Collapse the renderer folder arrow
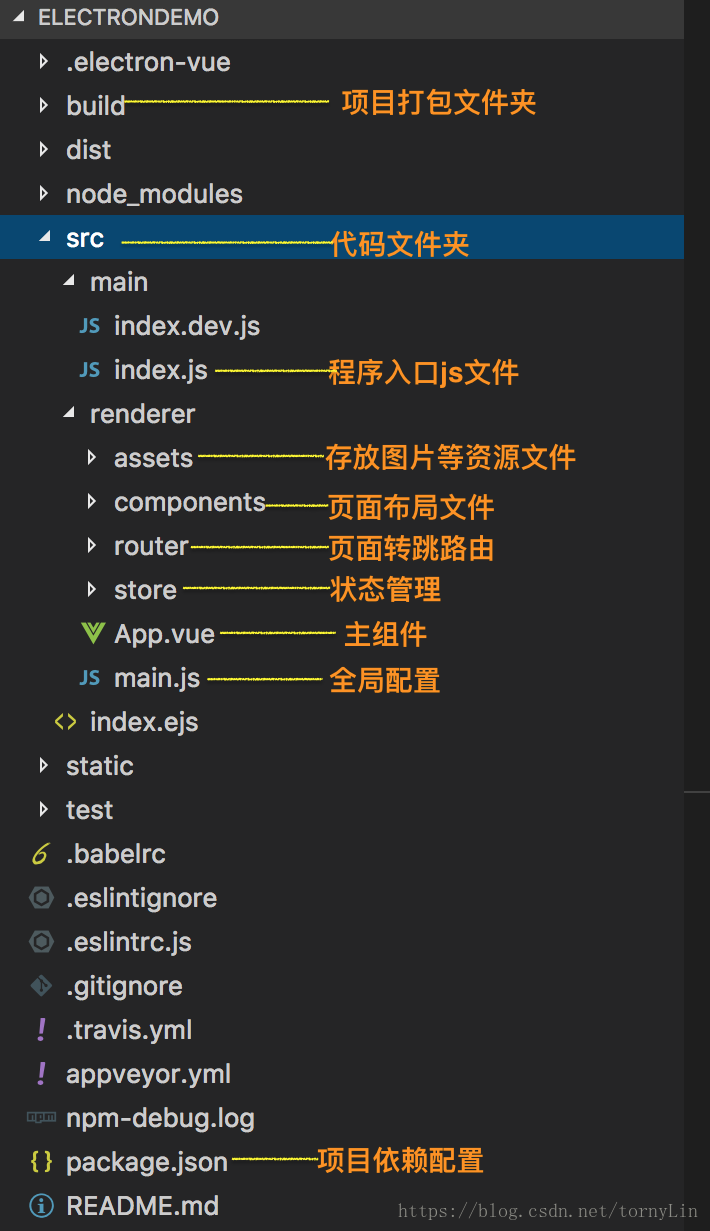The image size is (710, 1231). click(x=68, y=414)
